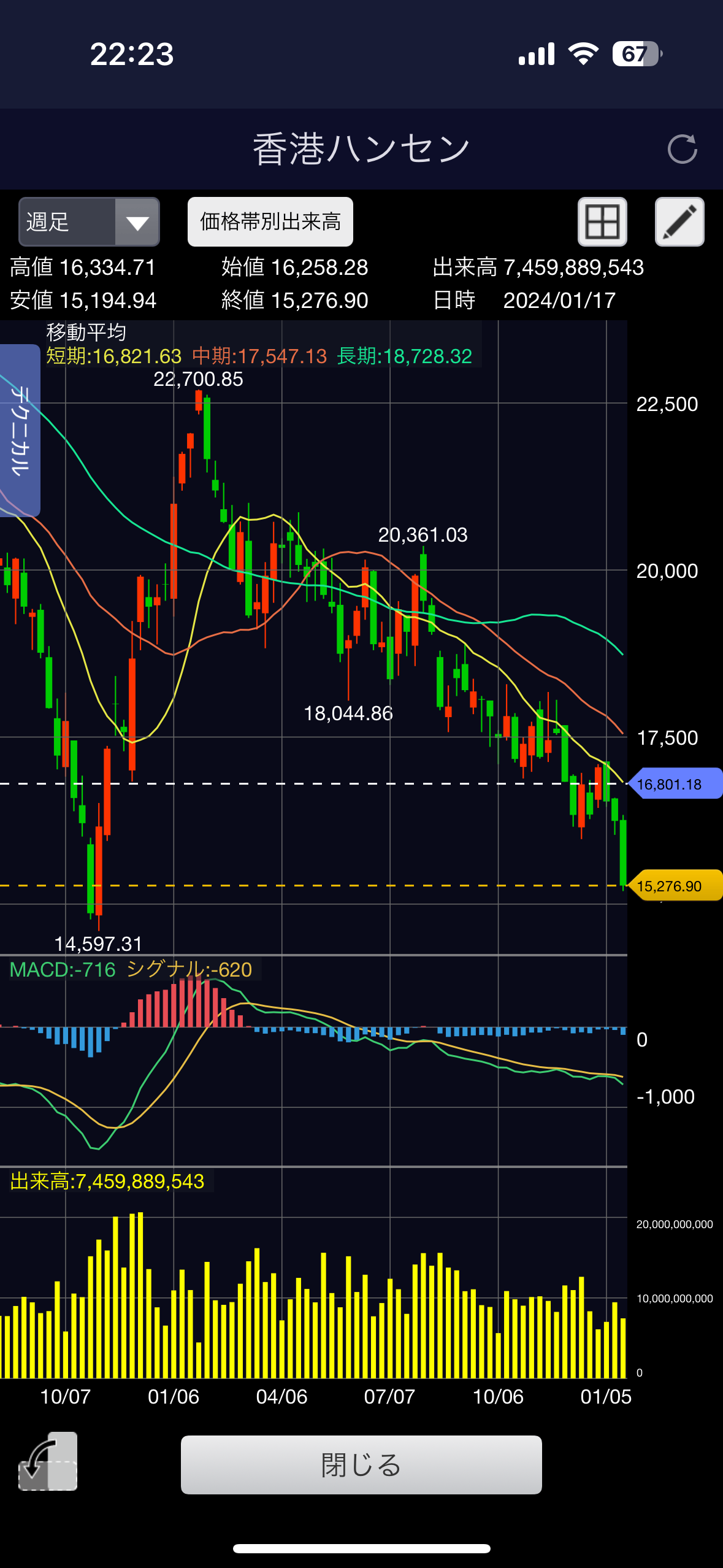Tap the 日時 2024/01/17 value
723x1568 pixels.
click(x=524, y=301)
